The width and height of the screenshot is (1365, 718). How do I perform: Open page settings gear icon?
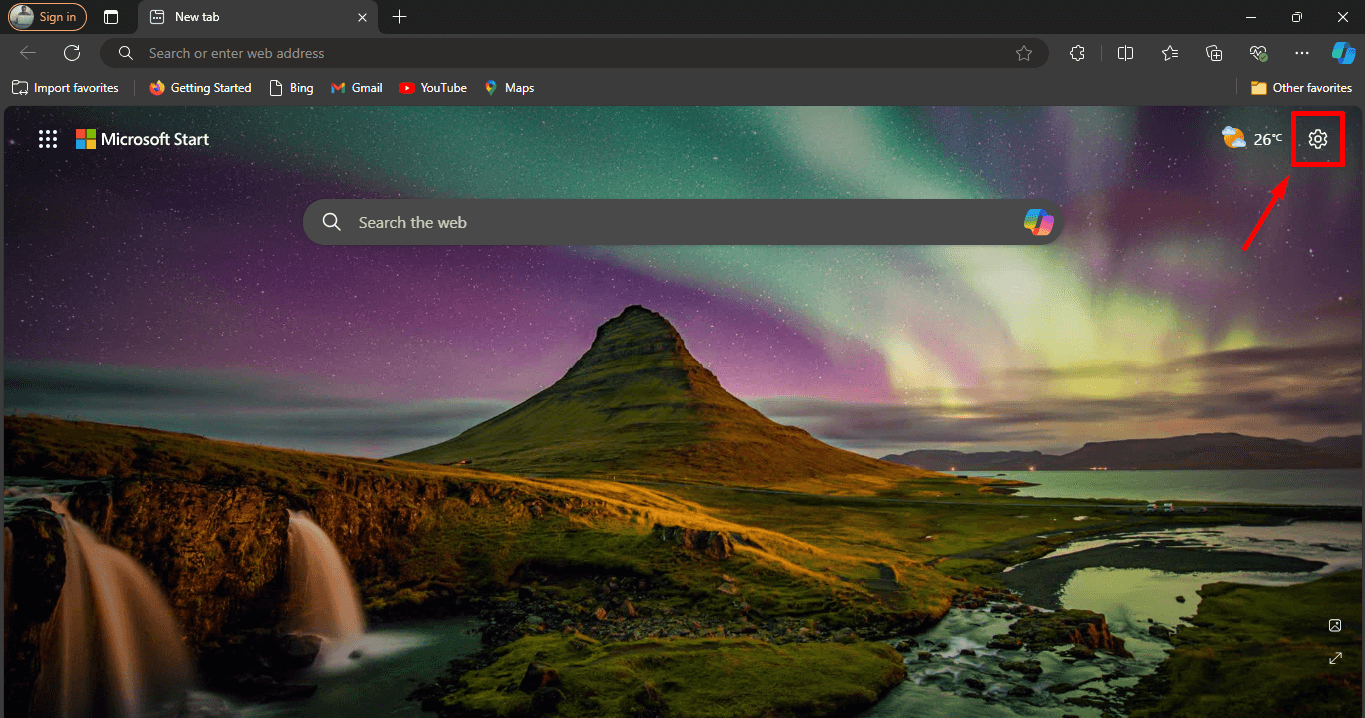tap(1318, 139)
